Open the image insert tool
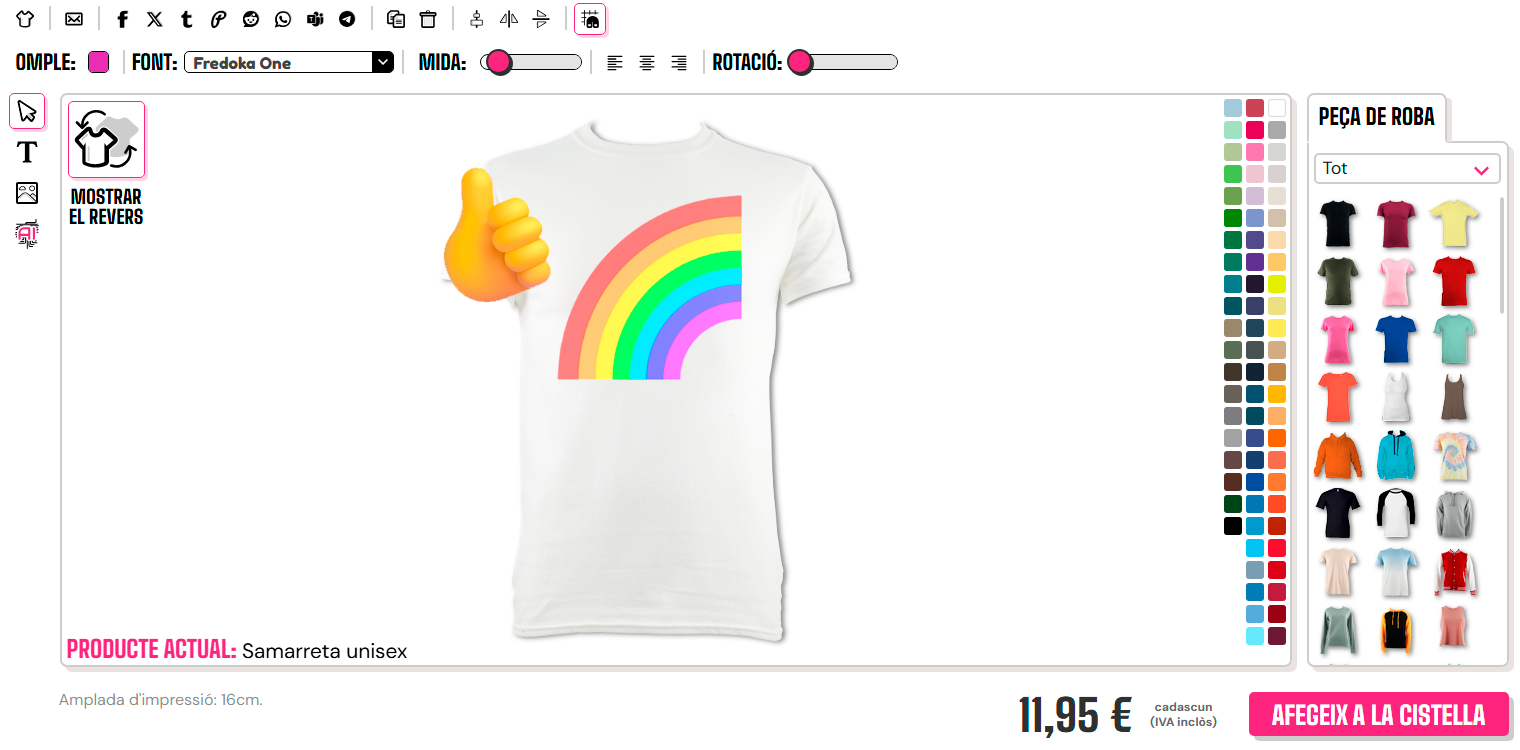Image resolution: width=1520 pixels, height=750 pixels. (27, 193)
